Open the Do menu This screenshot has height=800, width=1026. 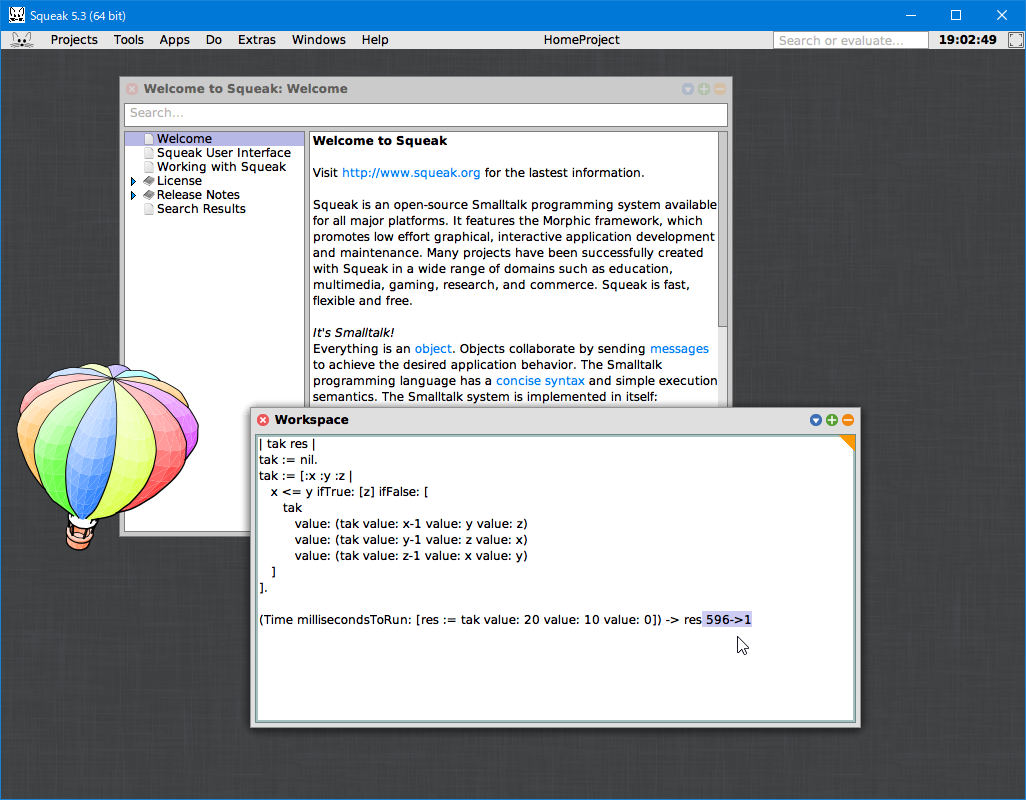coord(214,40)
